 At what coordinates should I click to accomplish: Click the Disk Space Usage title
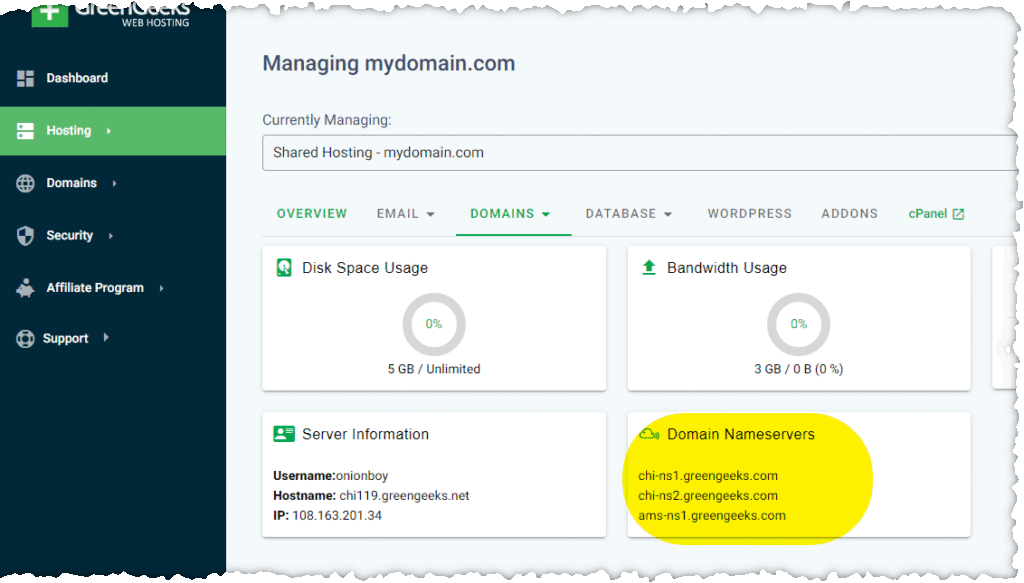(365, 268)
